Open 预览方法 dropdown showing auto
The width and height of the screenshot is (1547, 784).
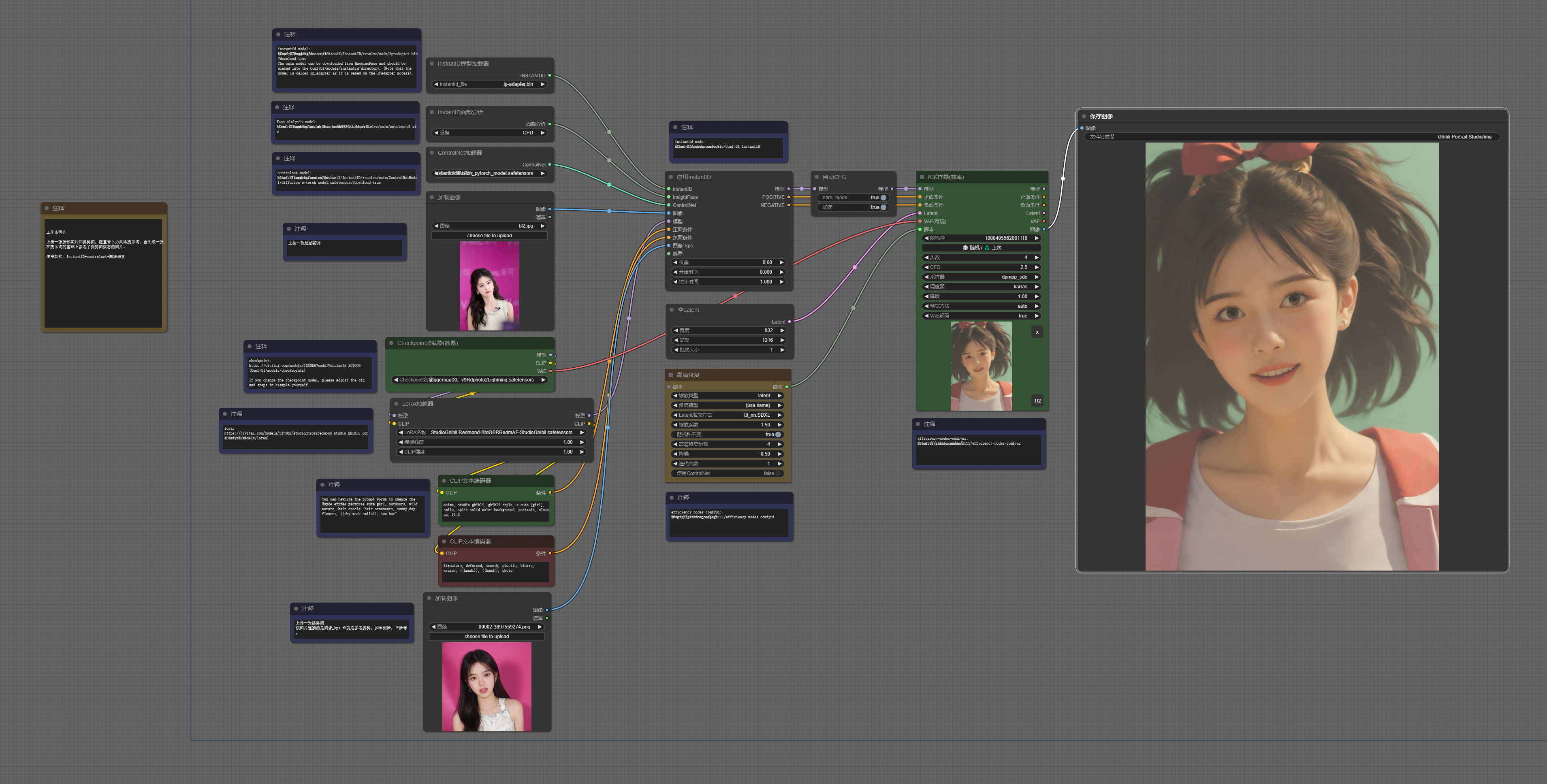(x=981, y=306)
